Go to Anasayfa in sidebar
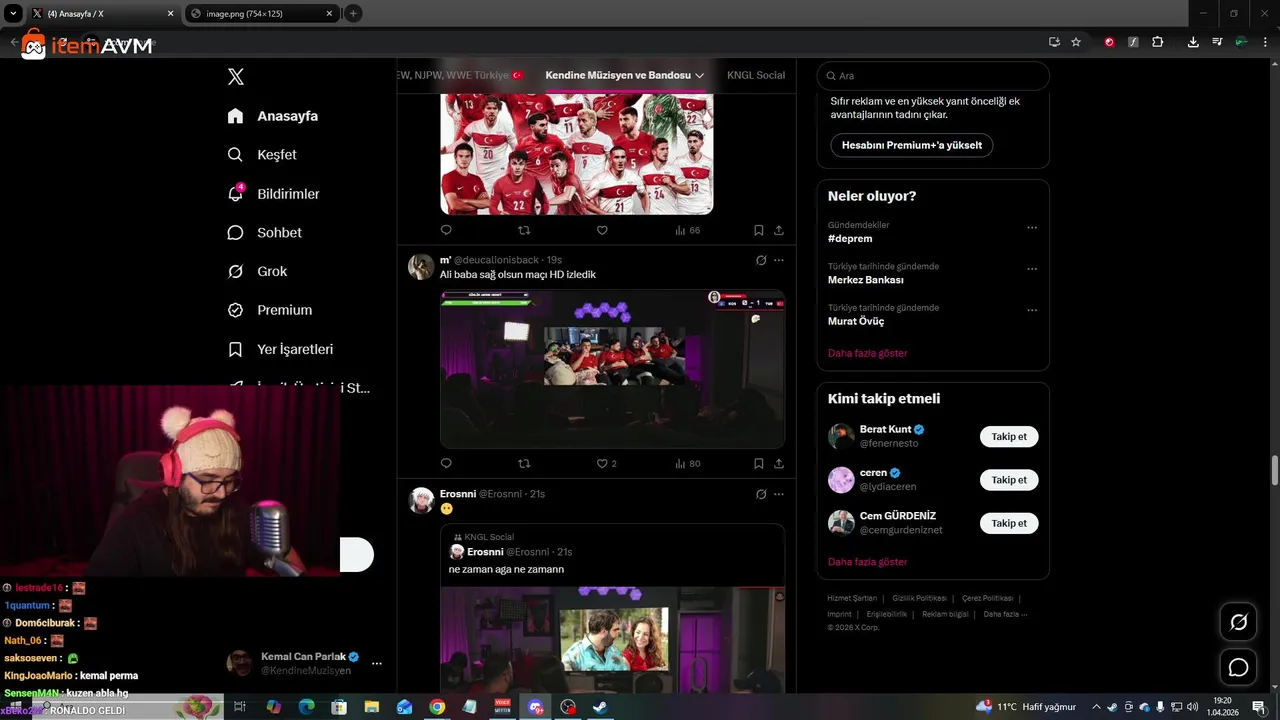1280x720 pixels. point(273,116)
